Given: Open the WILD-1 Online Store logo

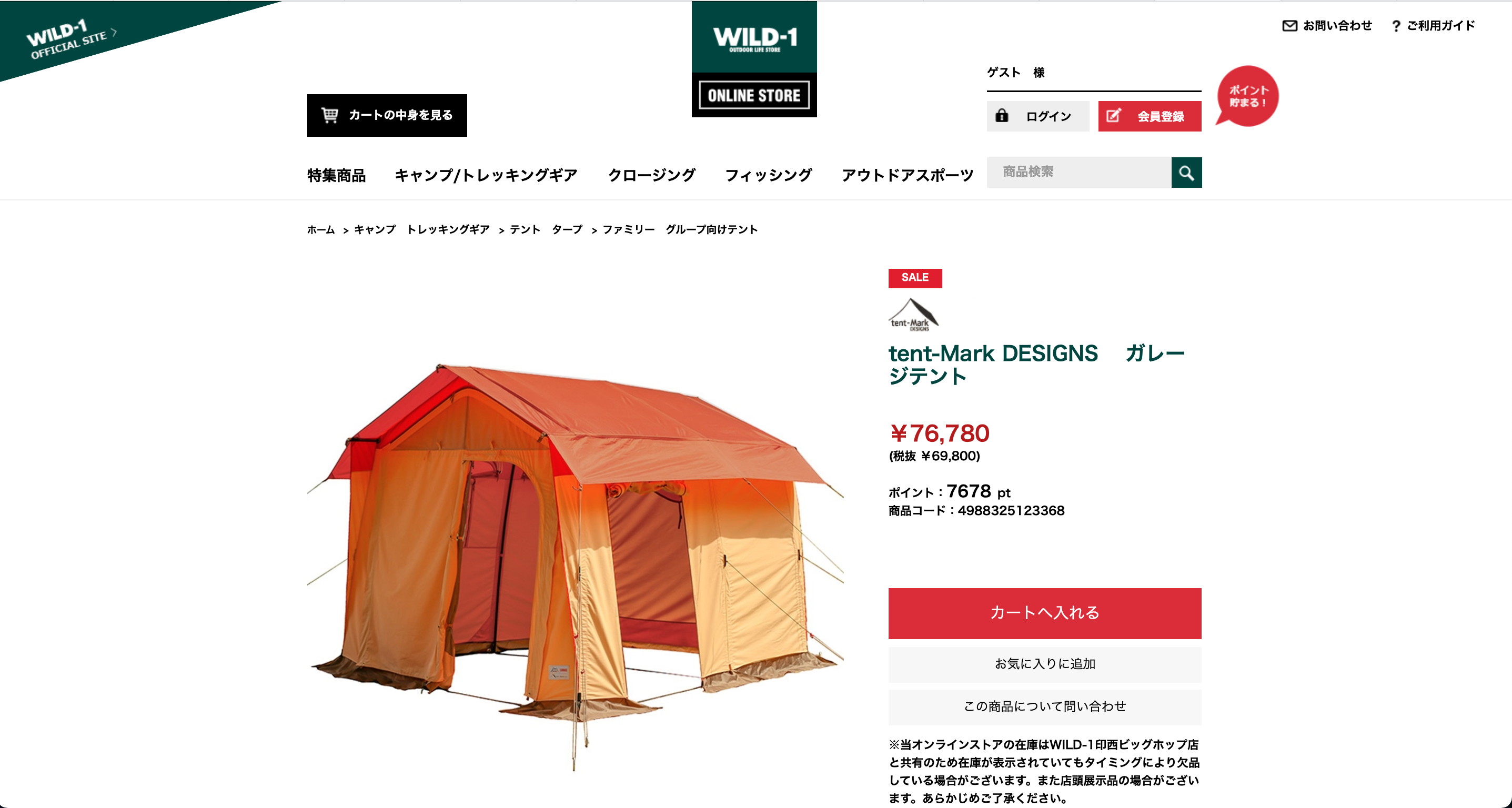Looking at the screenshot, I should click(754, 59).
